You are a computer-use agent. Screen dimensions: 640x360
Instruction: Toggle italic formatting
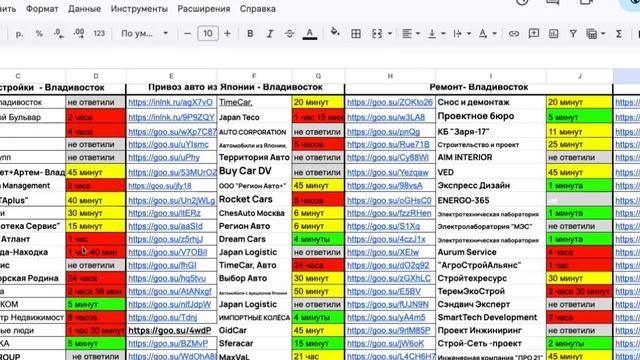pos(270,34)
